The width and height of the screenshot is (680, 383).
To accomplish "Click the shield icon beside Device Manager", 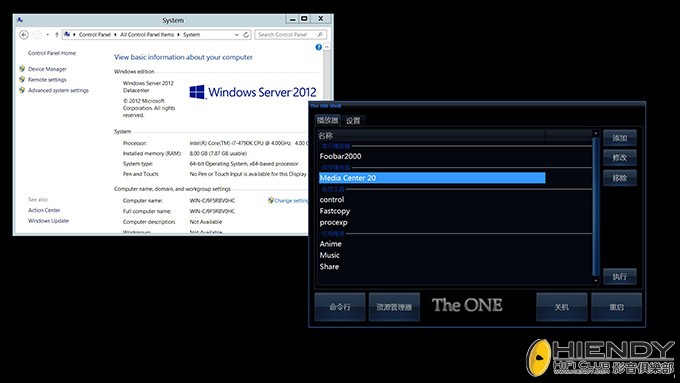I will [22, 69].
